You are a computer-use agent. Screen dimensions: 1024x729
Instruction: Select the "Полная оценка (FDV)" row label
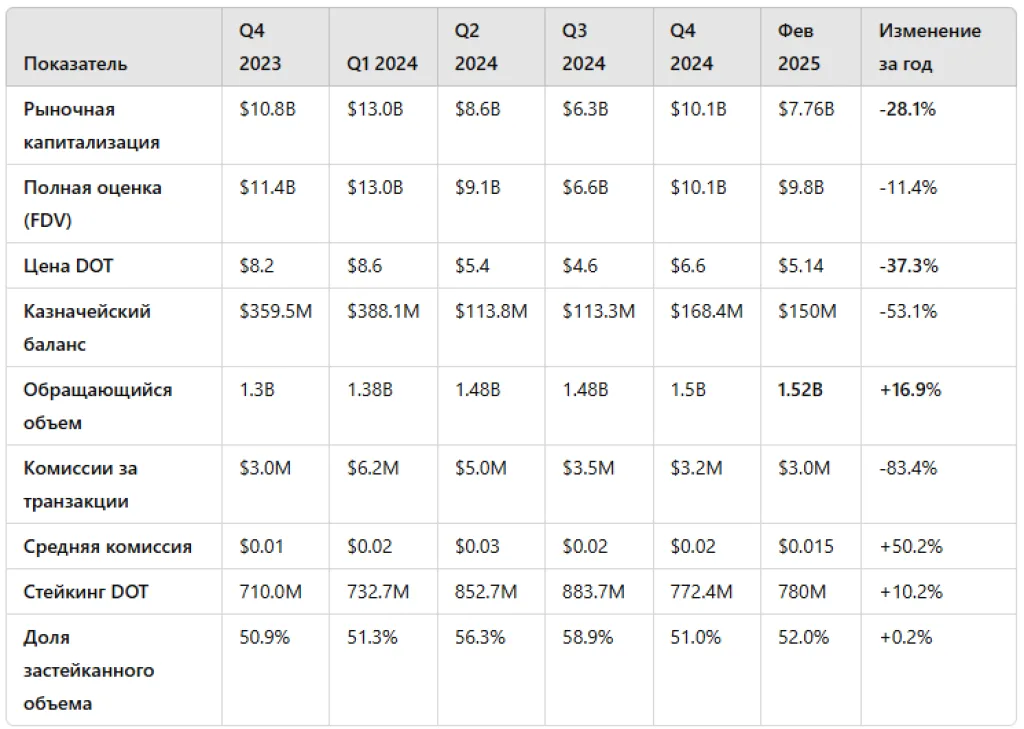point(92,203)
